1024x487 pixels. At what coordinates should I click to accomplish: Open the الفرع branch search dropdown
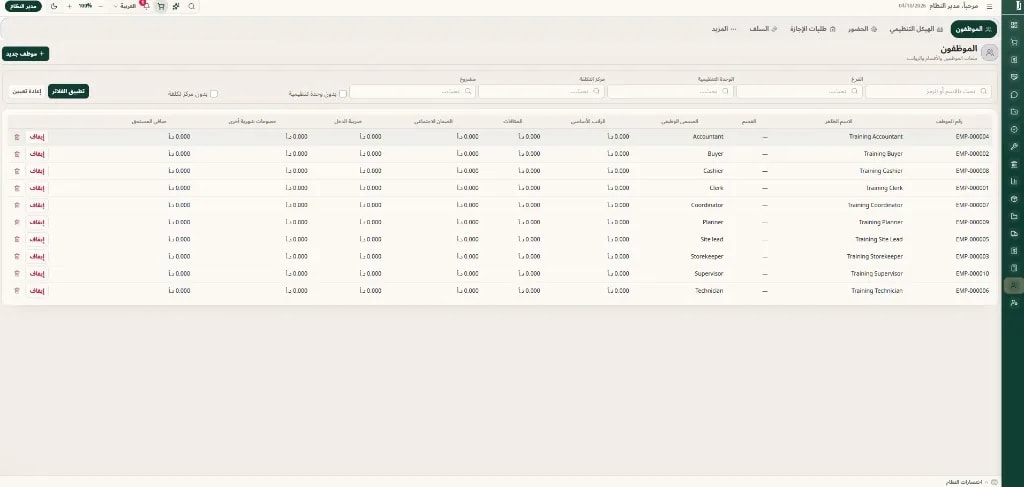[x=799, y=91]
